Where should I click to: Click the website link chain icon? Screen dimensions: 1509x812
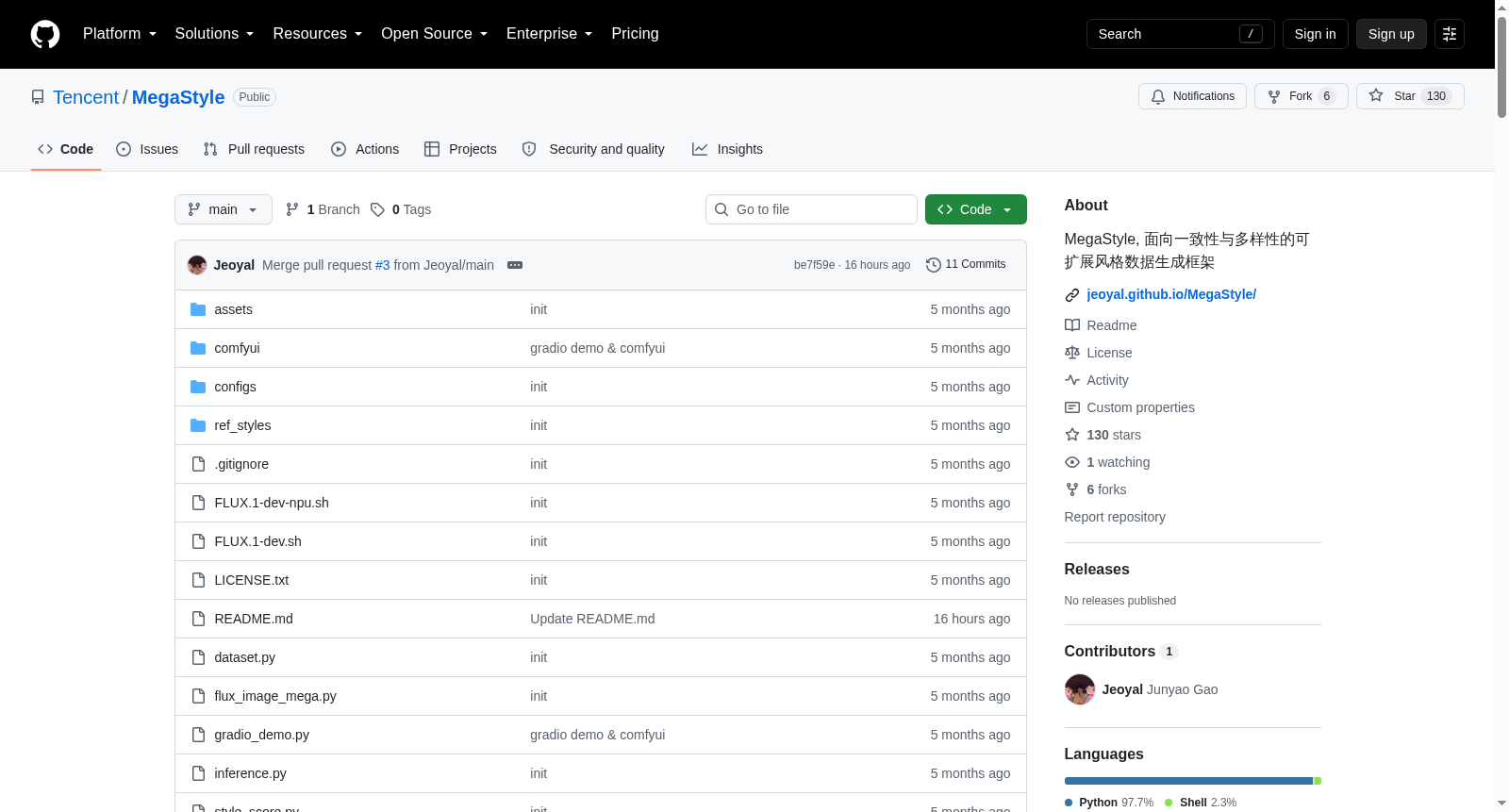[1072, 295]
